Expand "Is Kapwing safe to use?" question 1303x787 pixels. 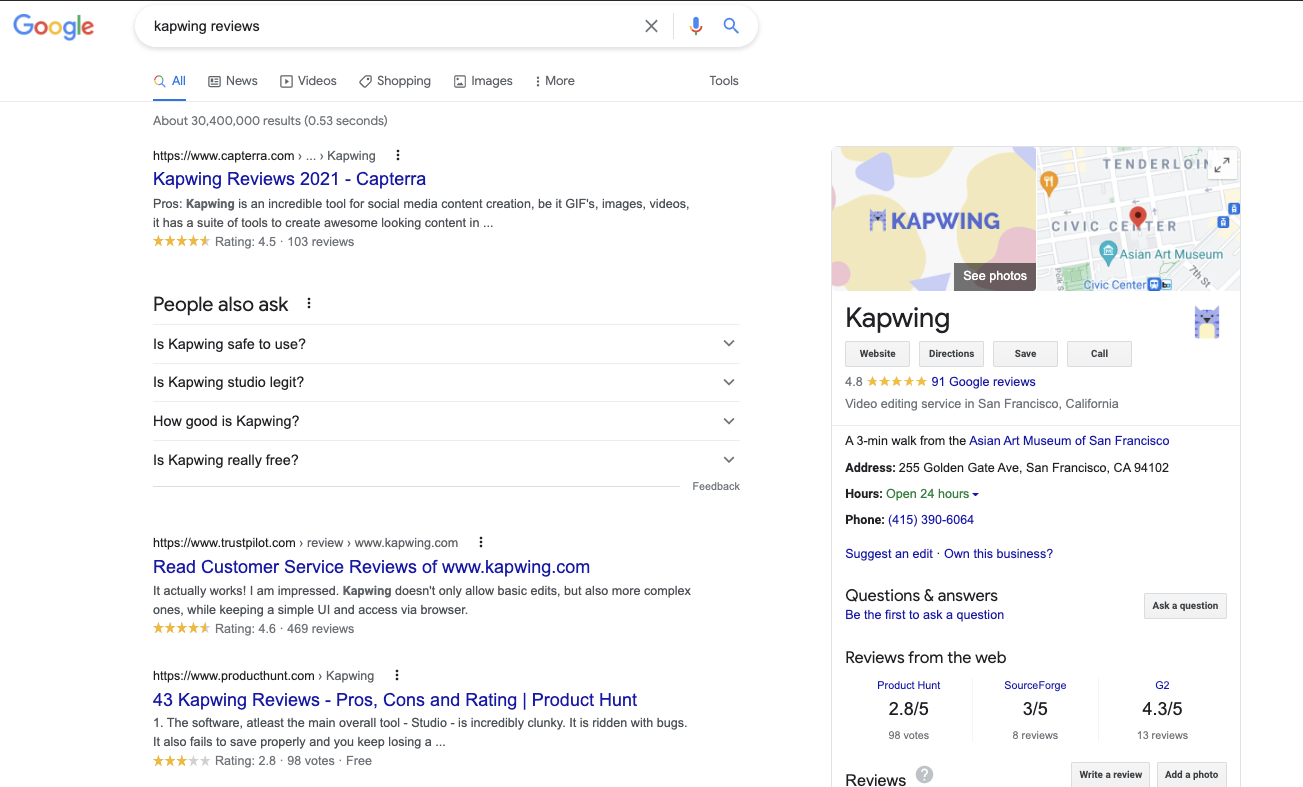coord(729,344)
